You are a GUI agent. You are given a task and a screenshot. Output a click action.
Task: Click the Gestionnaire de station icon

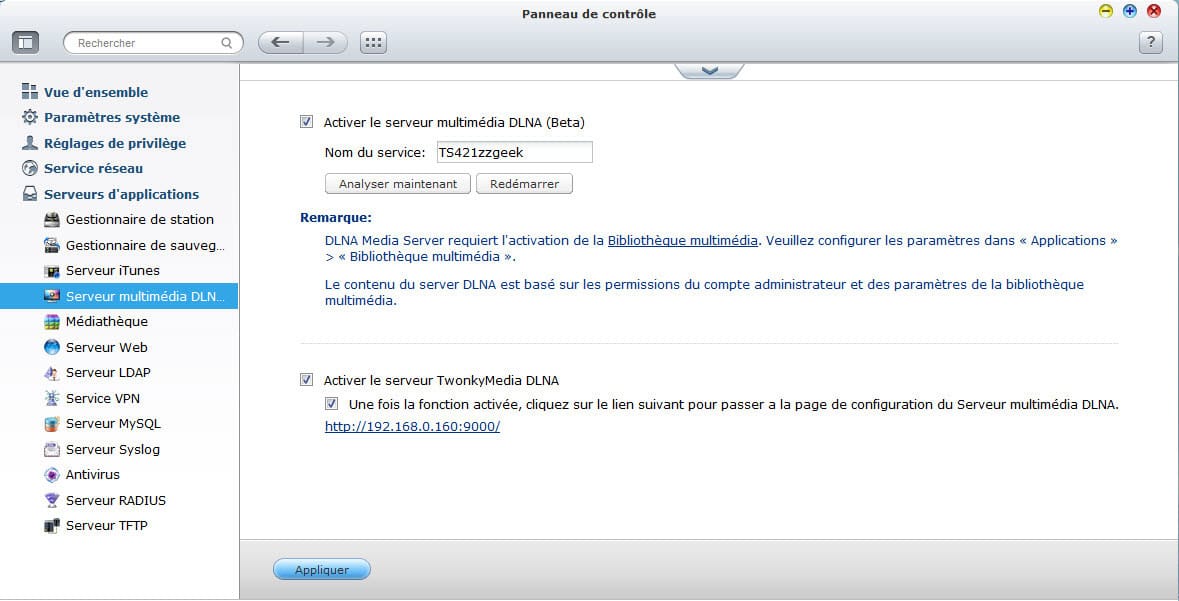pyautogui.click(x=52, y=220)
